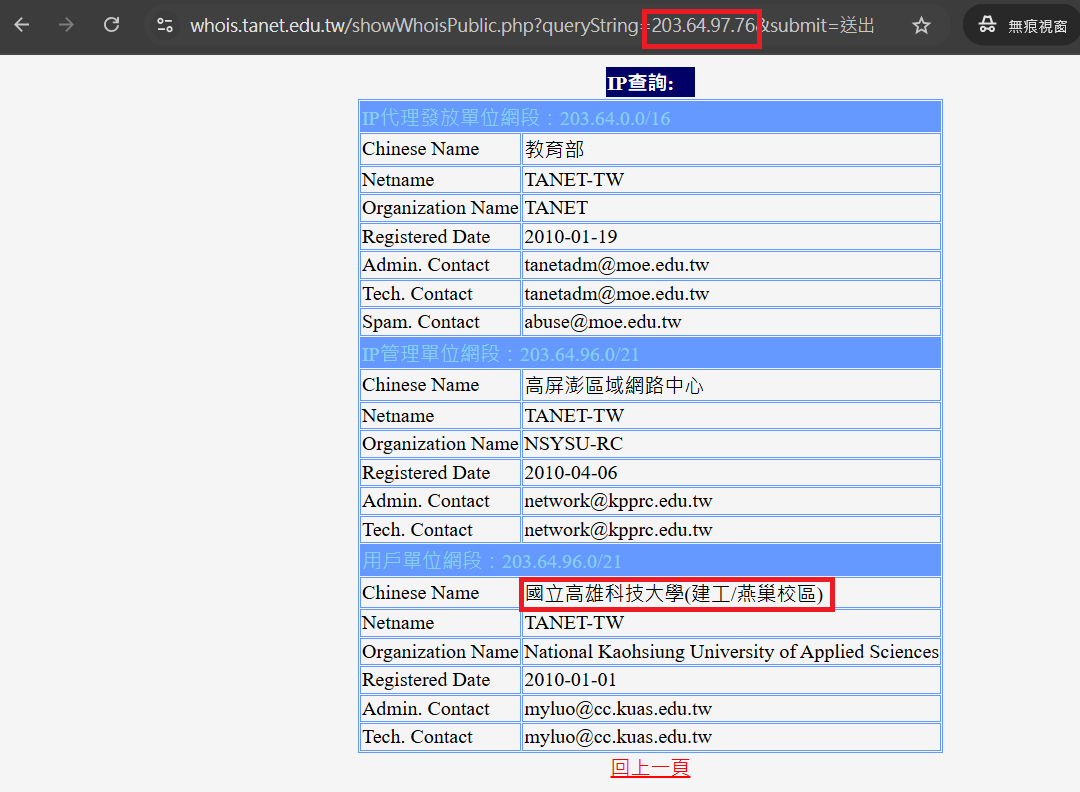Viewport: 1080px width, 792px height.
Task: Select the cell '國立高雄科技大學(建工/燕巢校區)'
Action: (x=731, y=593)
